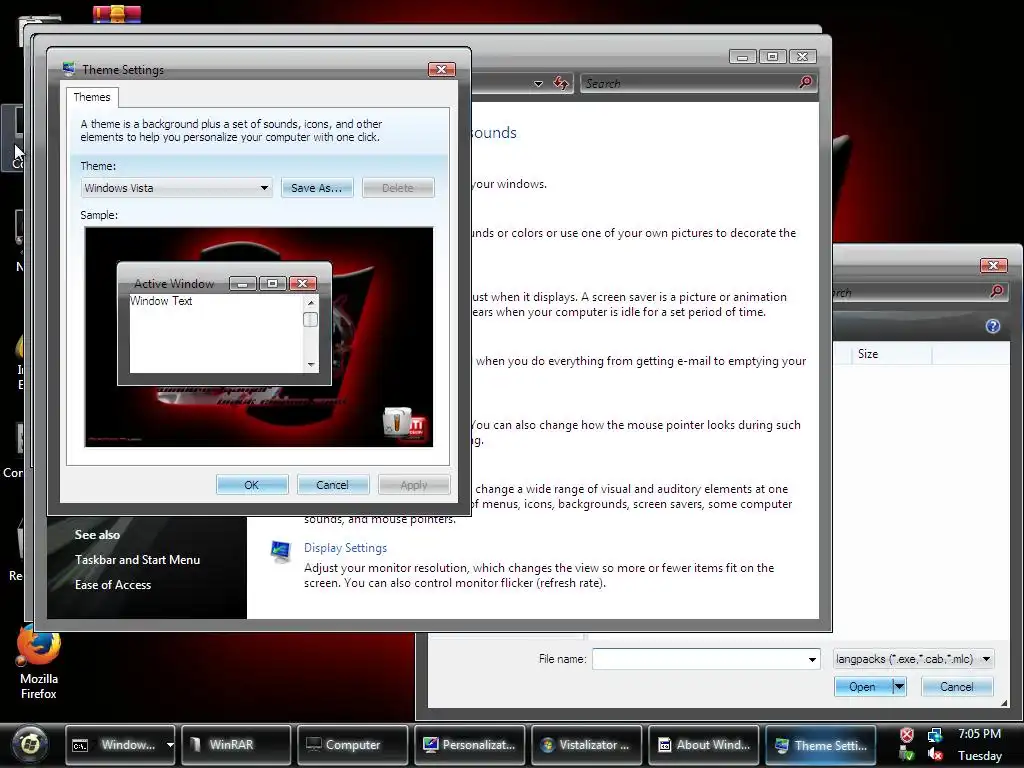The height and width of the screenshot is (768, 1024).
Task: Minimize the Personalization window
Action: click(x=743, y=57)
